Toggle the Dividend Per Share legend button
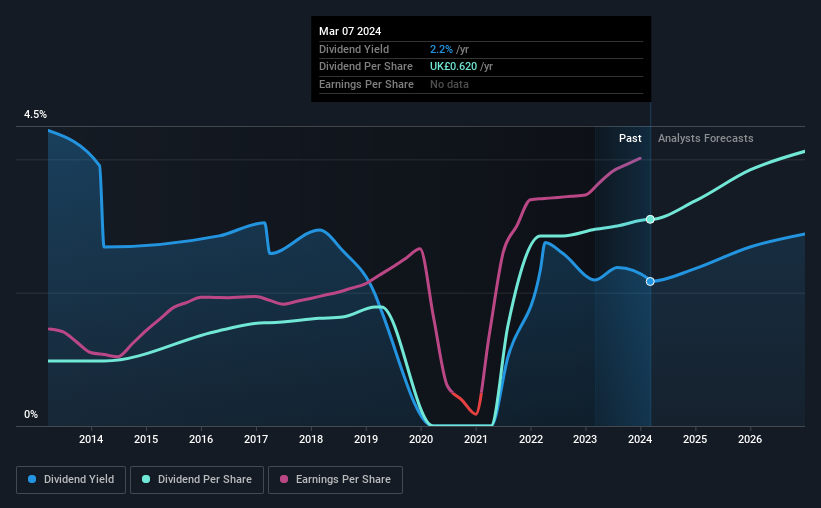821x508 pixels. 197,480
